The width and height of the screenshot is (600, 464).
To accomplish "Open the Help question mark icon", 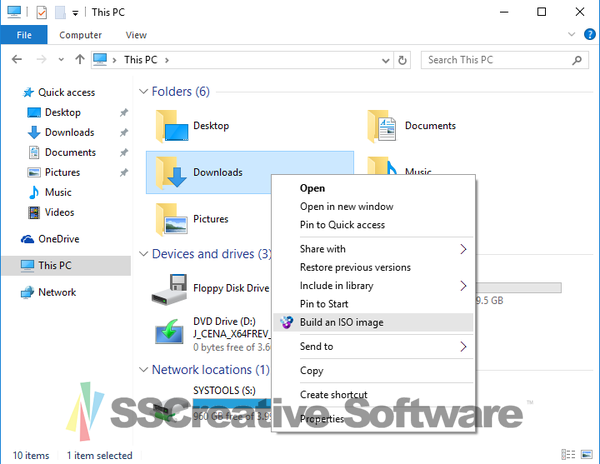I will 590,34.
